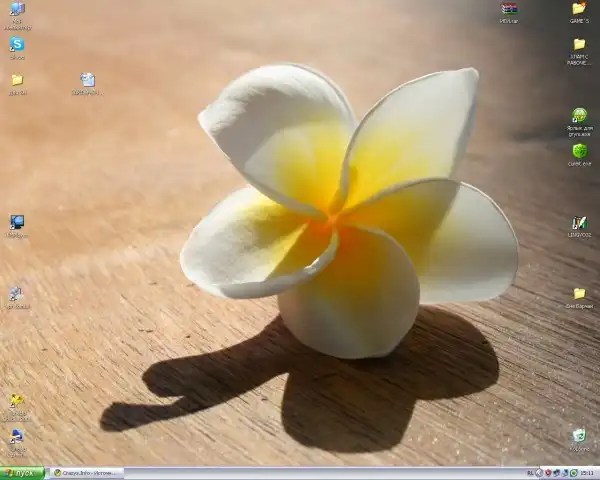Click the Start button
600x480 pixels.
tap(22, 473)
